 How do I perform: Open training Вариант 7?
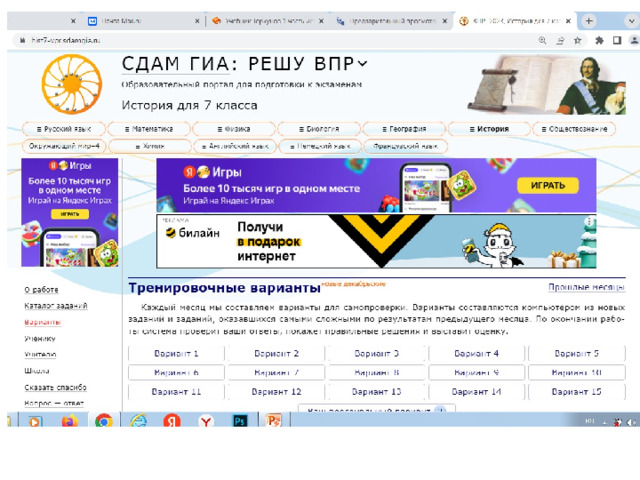(x=276, y=372)
